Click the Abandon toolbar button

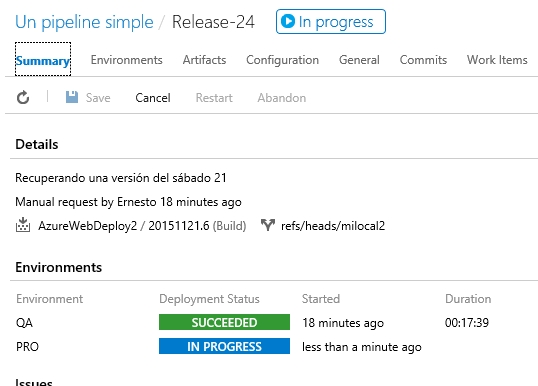pos(282,98)
